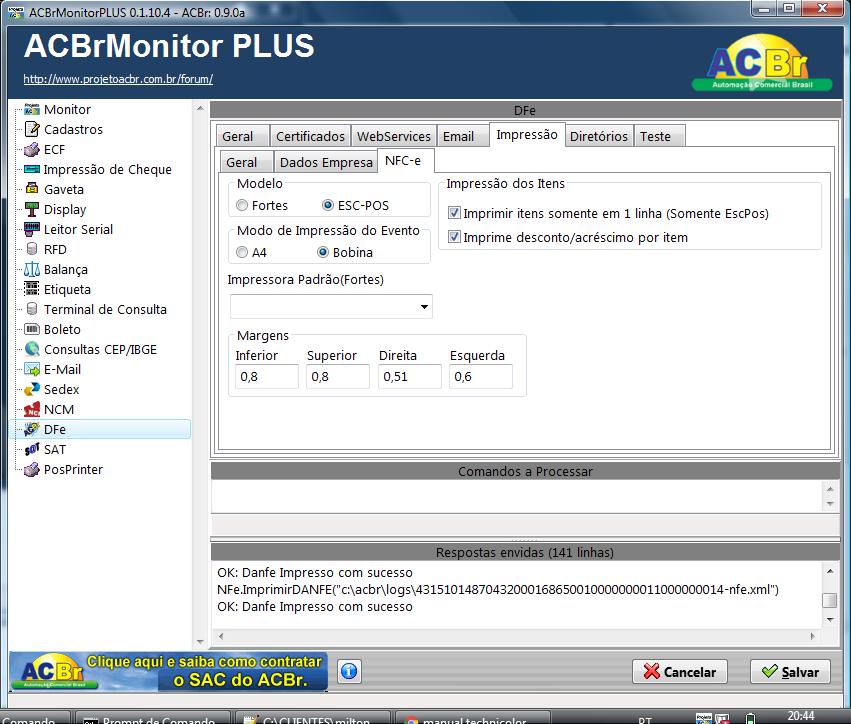Image resolution: width=851 pixels, height=724 pixels.
Task: Open the projetoacbr forum link
Action: click(118, 79)
